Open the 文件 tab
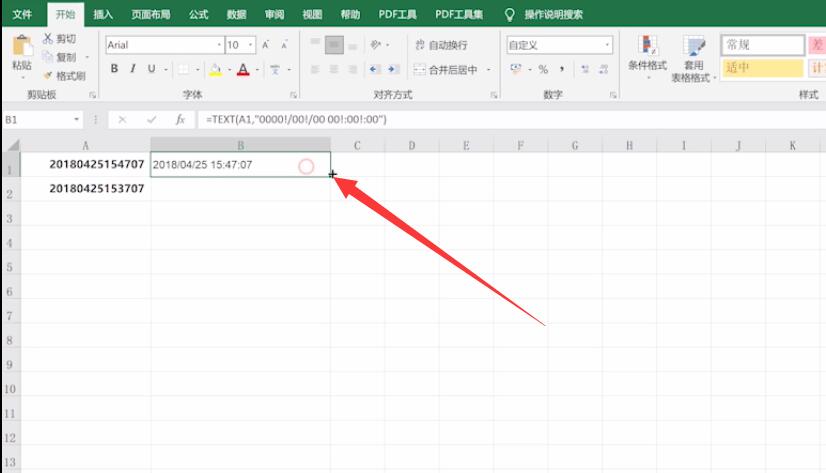This screenshot has width=826, height=473. pyautogui.click(x=22, y=14)
